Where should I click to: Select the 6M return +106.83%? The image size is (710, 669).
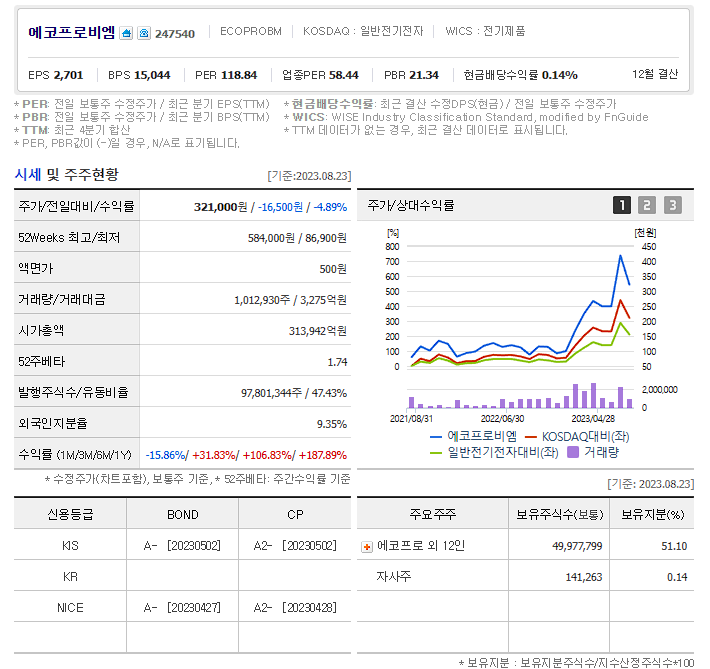click(268, 455)
